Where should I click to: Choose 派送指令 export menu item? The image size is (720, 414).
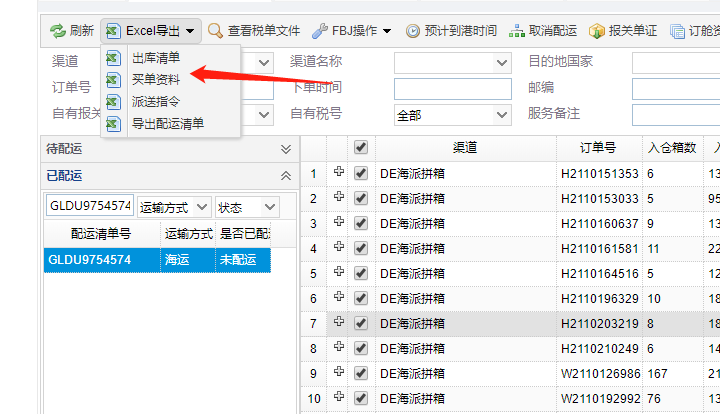156,101
